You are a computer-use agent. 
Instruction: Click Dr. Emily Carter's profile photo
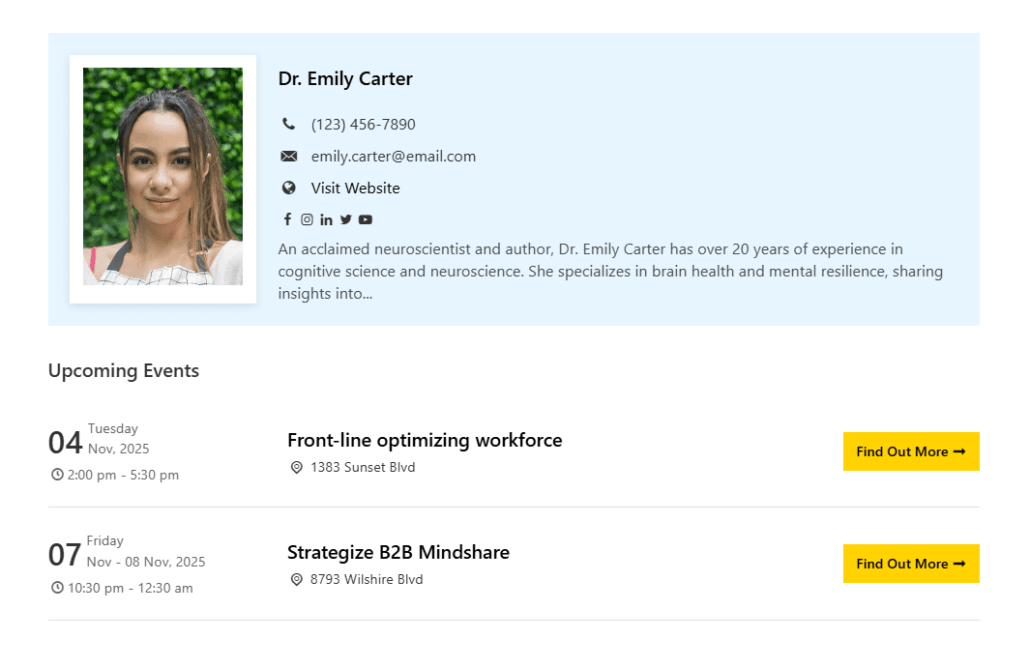coord(162,177)
